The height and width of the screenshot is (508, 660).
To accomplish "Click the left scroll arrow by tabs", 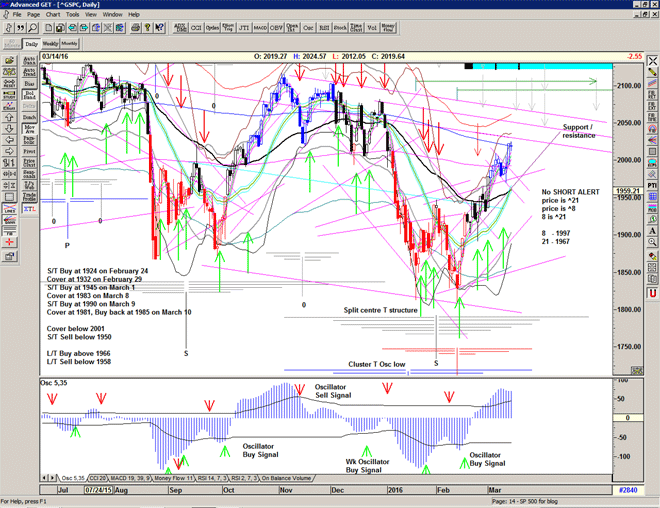I will click(x=43, y=478).
